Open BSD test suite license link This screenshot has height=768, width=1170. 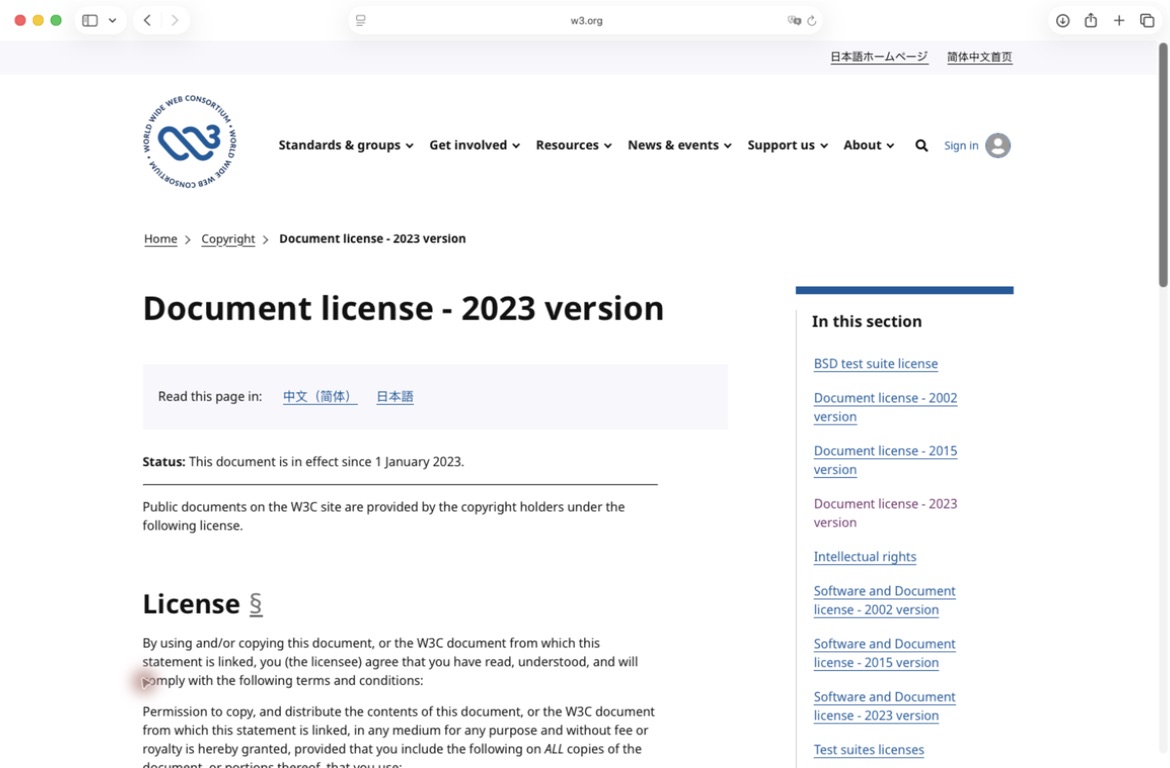pyautogui.click(x=876, y=363)
